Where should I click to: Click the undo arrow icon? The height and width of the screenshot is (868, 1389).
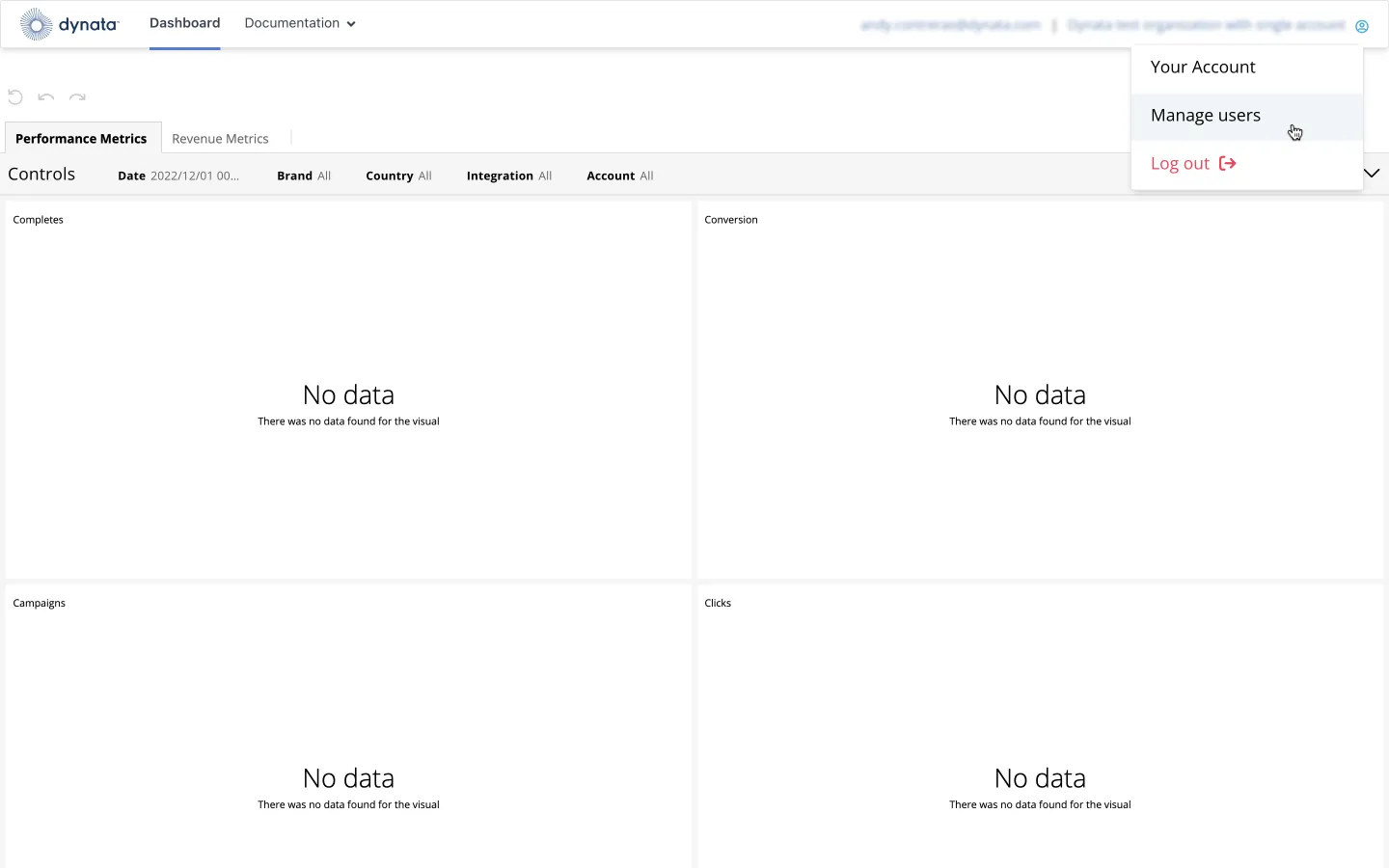[x=46, y=96]
